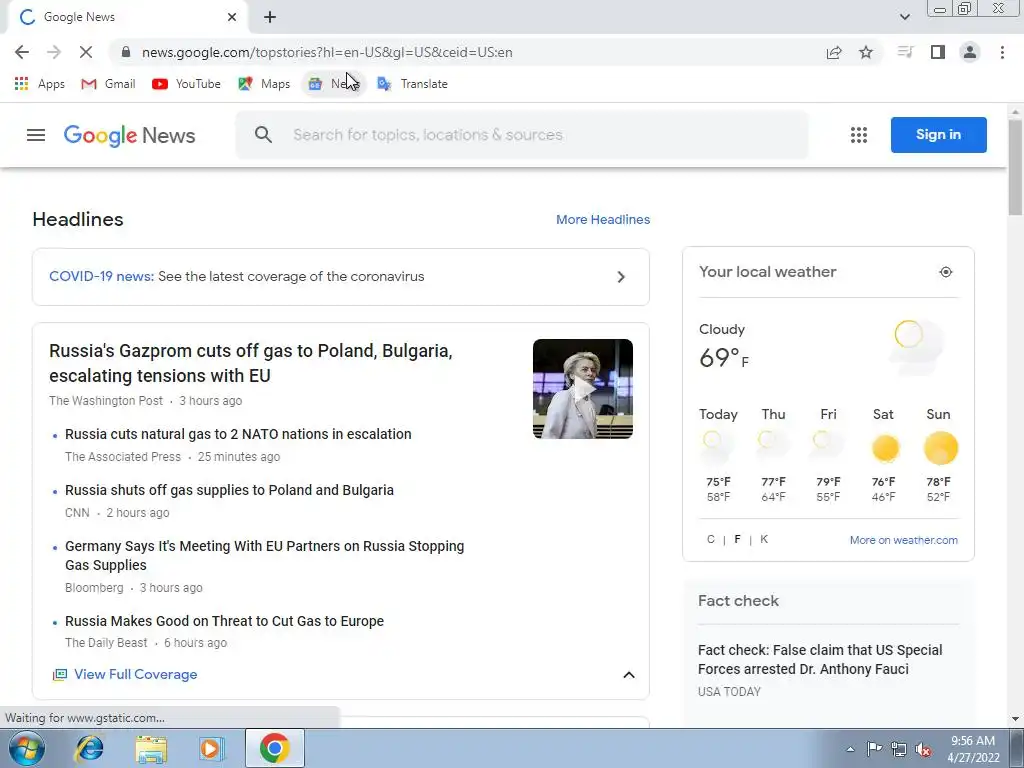
Task: Click the page vertical scrollbar thumb
Action: (1015, 167)
